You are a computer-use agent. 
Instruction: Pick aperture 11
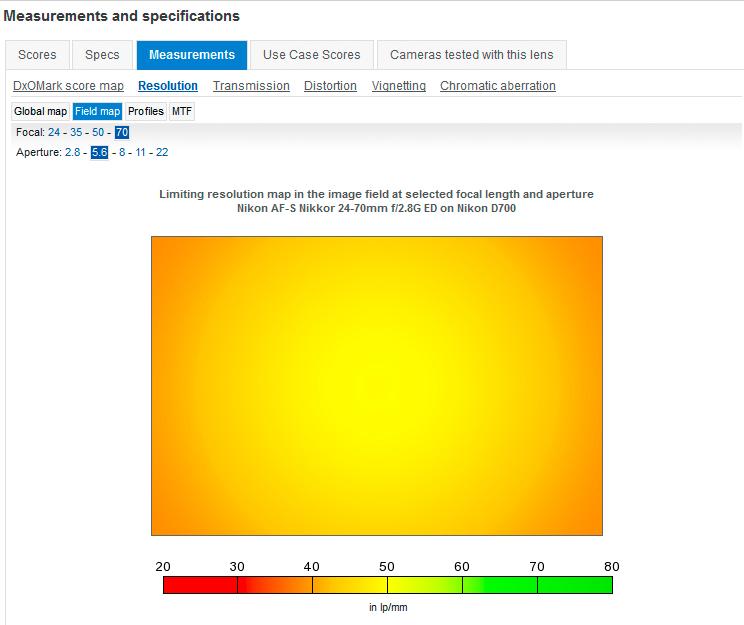(140, 152)
